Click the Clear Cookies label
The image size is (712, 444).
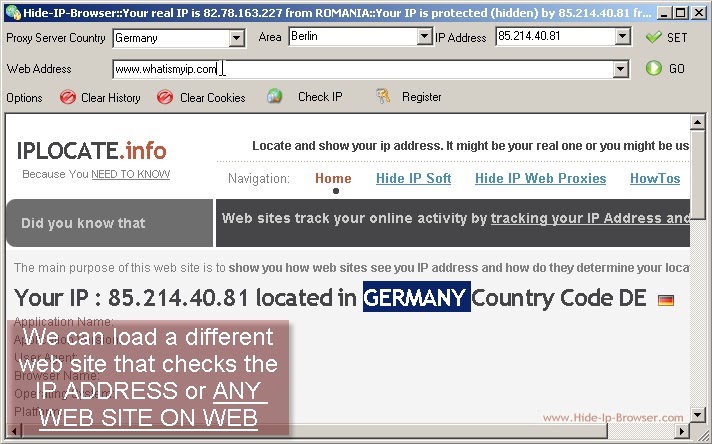213,98
